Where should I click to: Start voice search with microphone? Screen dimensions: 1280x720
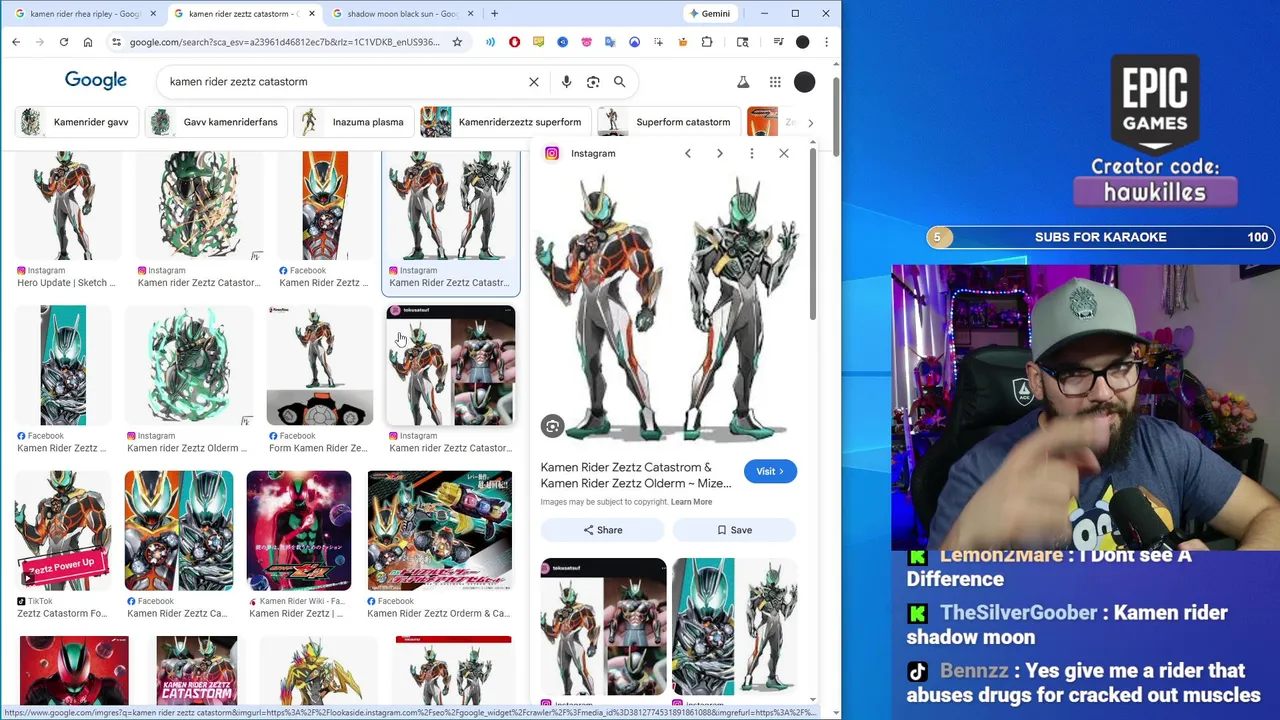click(x=566, y=82)
